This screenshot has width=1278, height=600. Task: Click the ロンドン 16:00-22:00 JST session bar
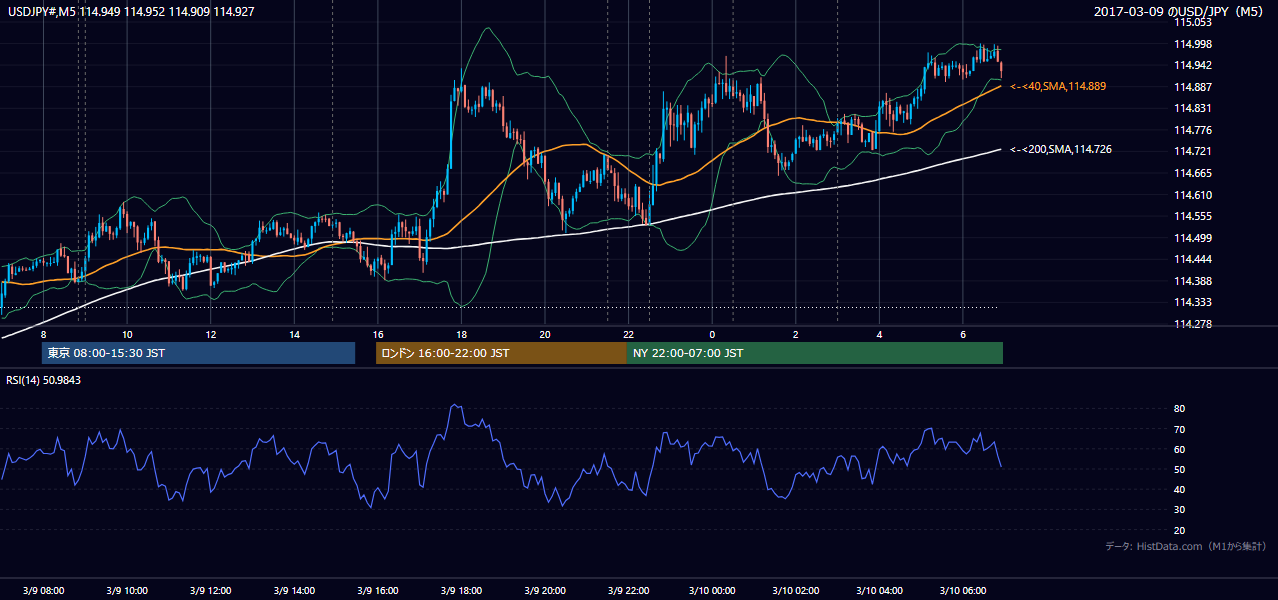point(501,353)
